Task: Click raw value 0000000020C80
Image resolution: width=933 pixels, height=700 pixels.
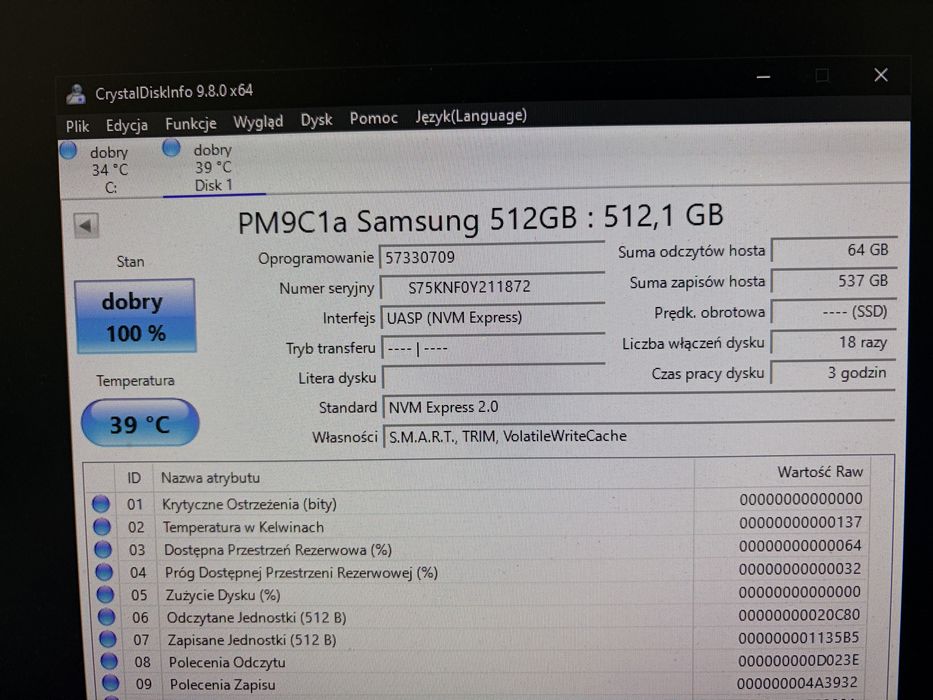Action: pyautogui.click(x=800, y=614)
